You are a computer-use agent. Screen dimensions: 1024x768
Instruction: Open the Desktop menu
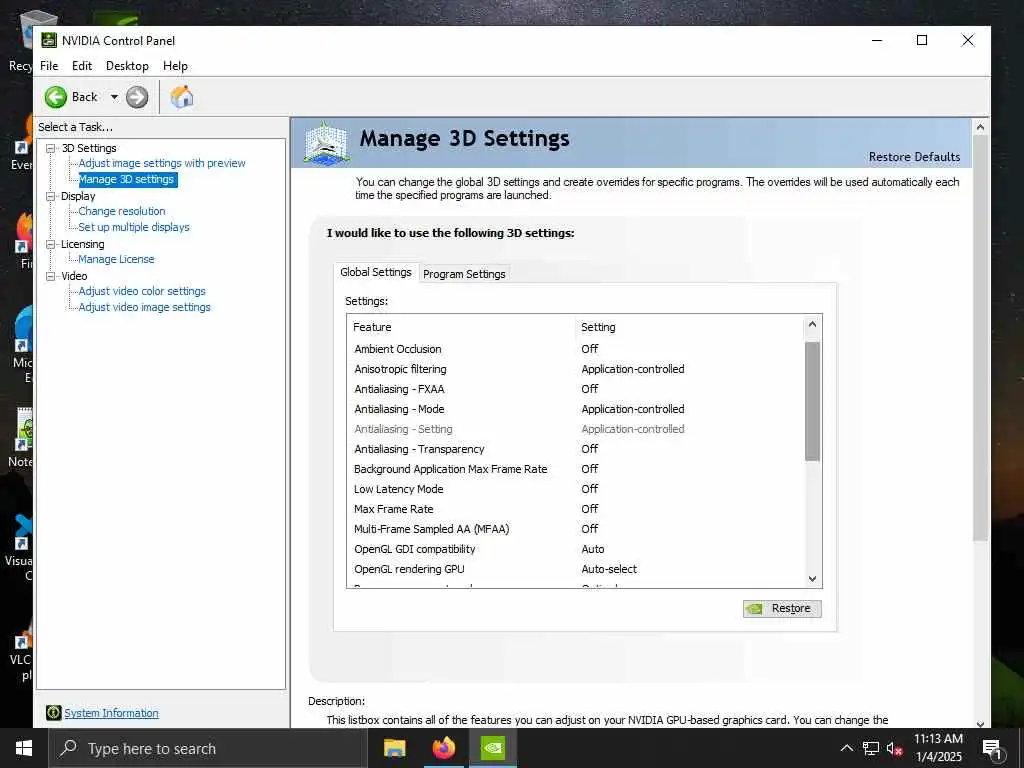click(127, 66)
